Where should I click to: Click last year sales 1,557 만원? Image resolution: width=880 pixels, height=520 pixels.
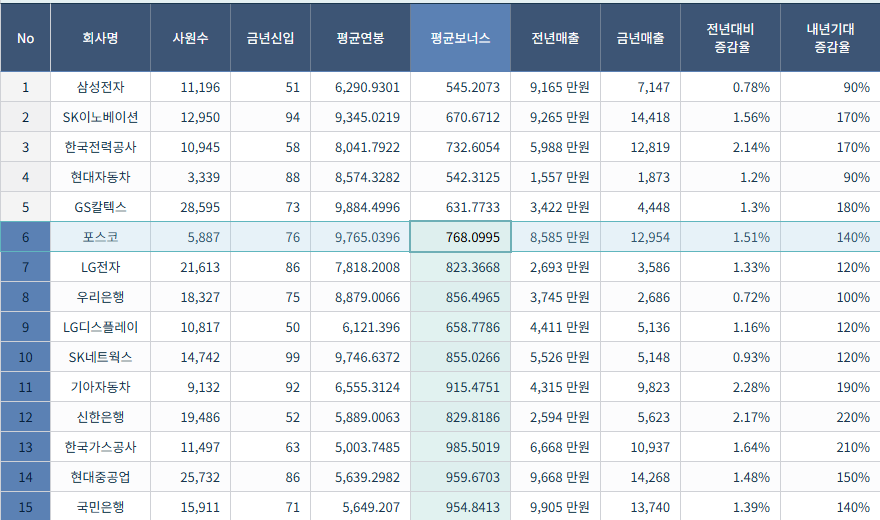[556, 177]
